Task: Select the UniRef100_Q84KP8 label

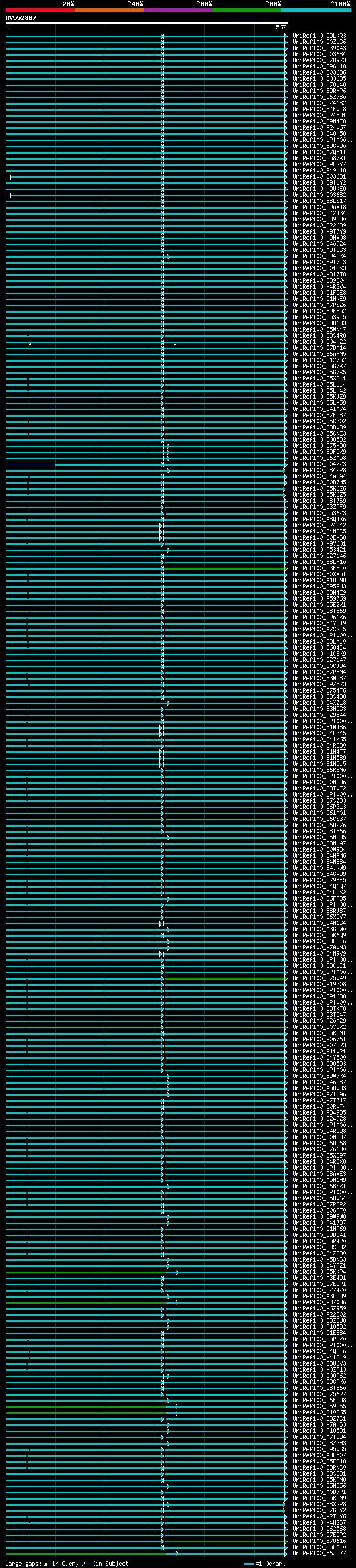Action: [319, 470]
